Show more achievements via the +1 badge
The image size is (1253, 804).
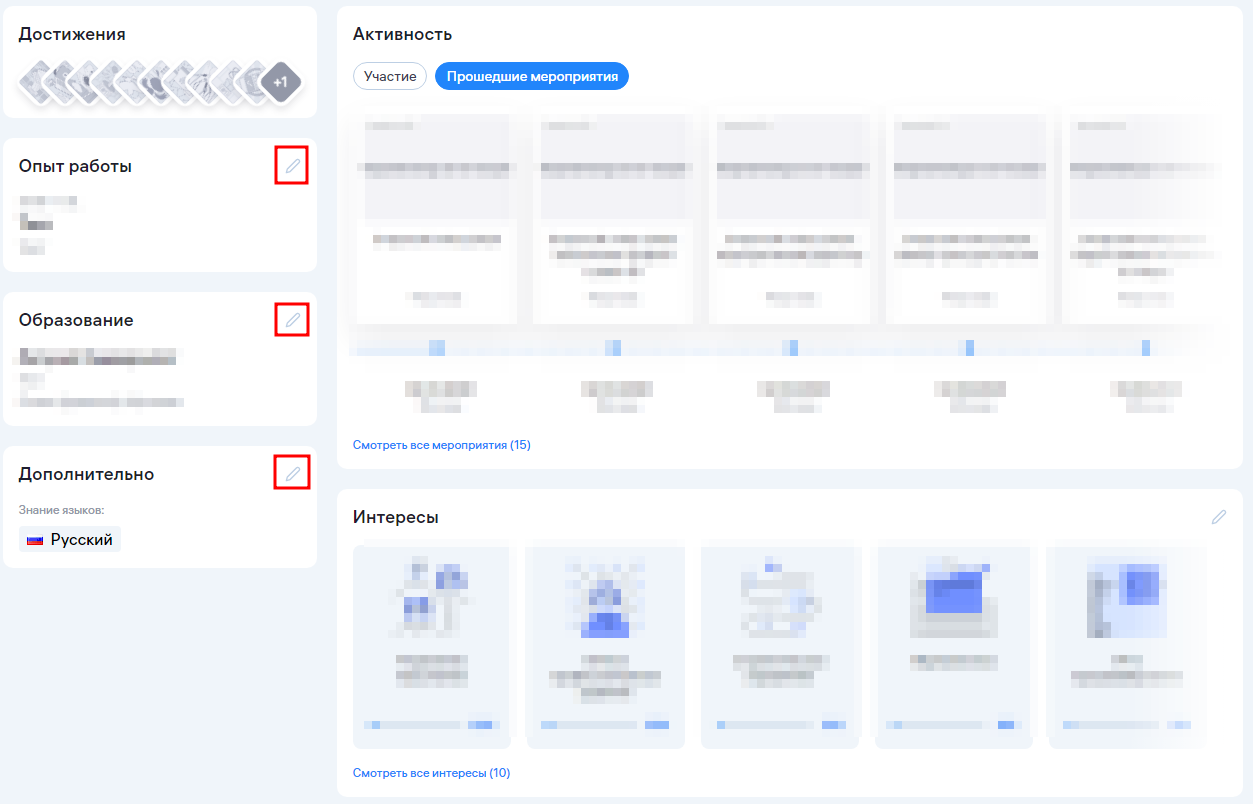point(281,82)
